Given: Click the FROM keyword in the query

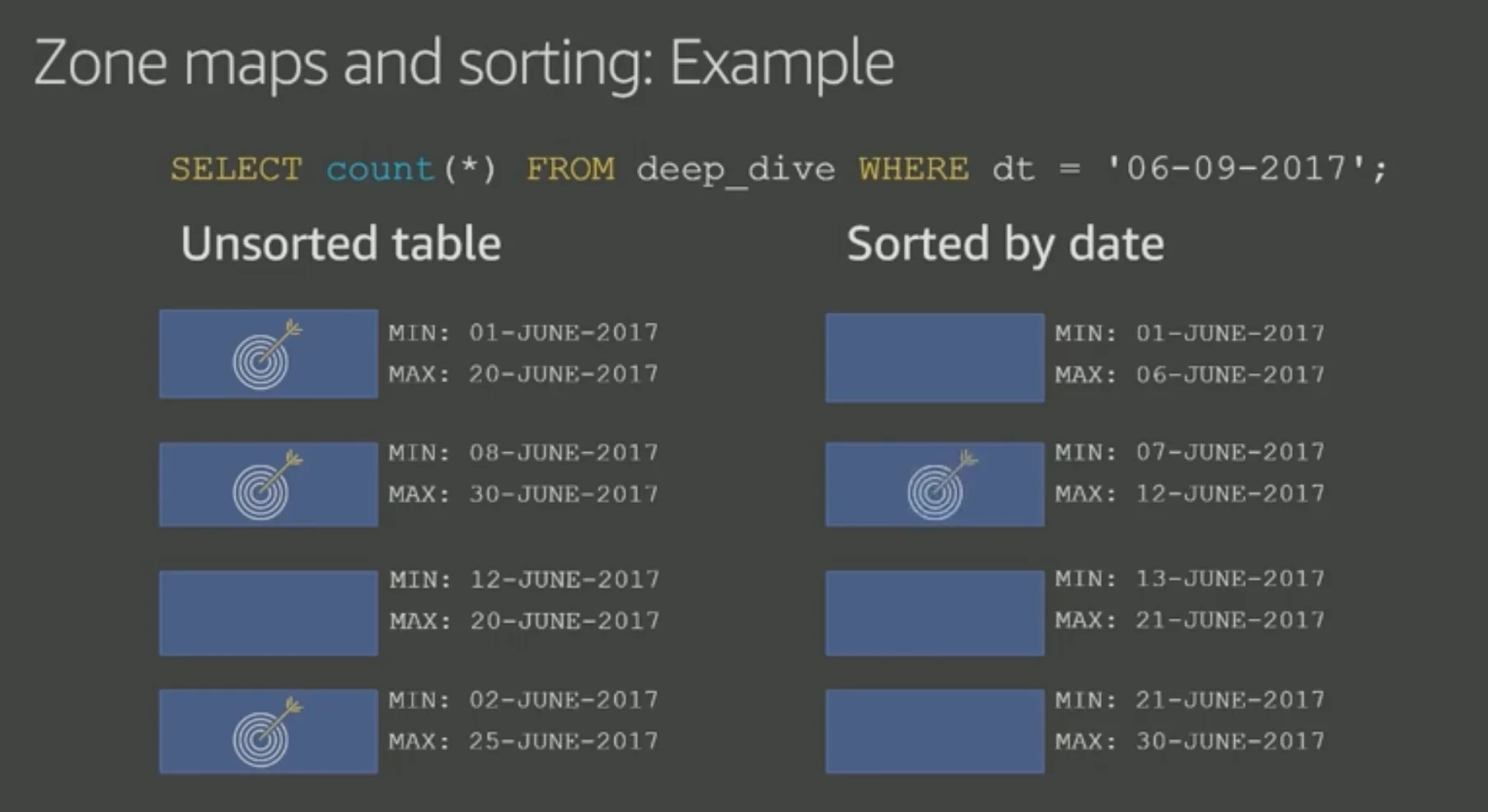Looking at the screenshot, I should (570, 170).
